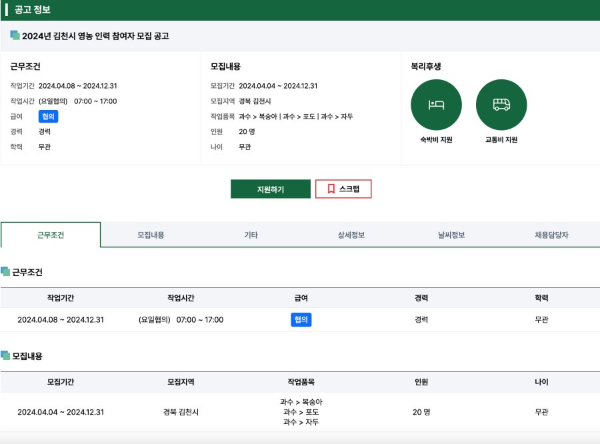
Task: Apply with the 지원하기 button
Action: [x=271, y=189]
